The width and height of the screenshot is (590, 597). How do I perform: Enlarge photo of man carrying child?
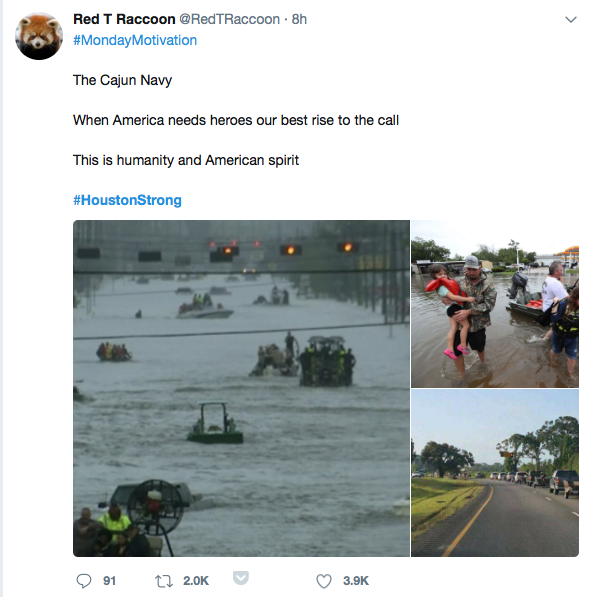click(495, 304)
